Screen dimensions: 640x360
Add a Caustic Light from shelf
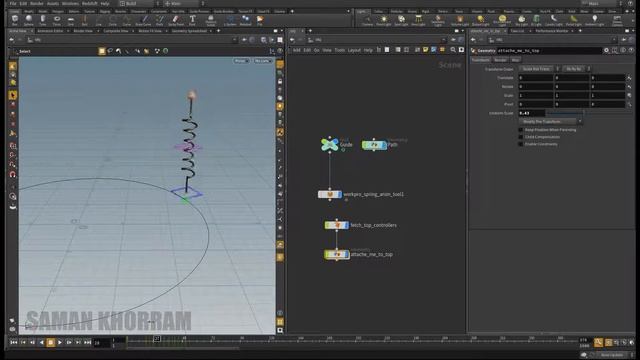[553, 20]
